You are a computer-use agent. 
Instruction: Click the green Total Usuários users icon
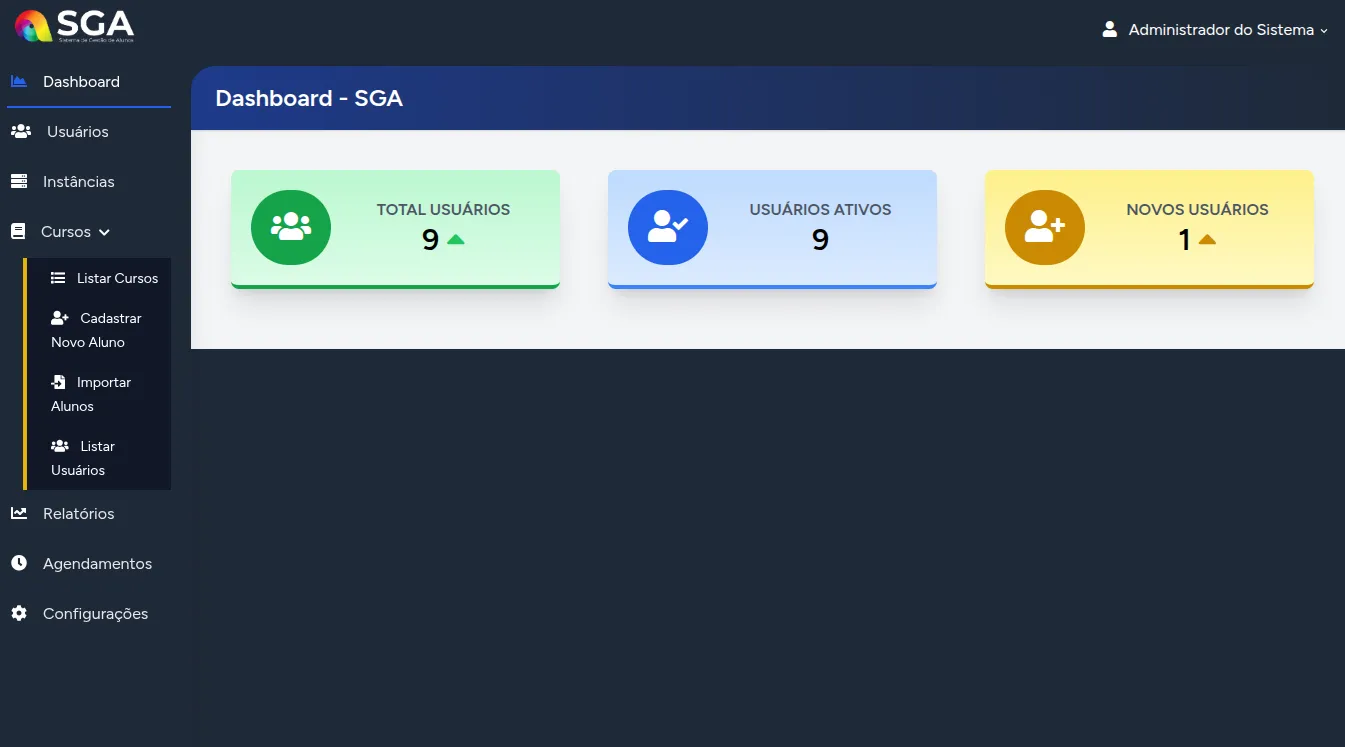[291, 228]
